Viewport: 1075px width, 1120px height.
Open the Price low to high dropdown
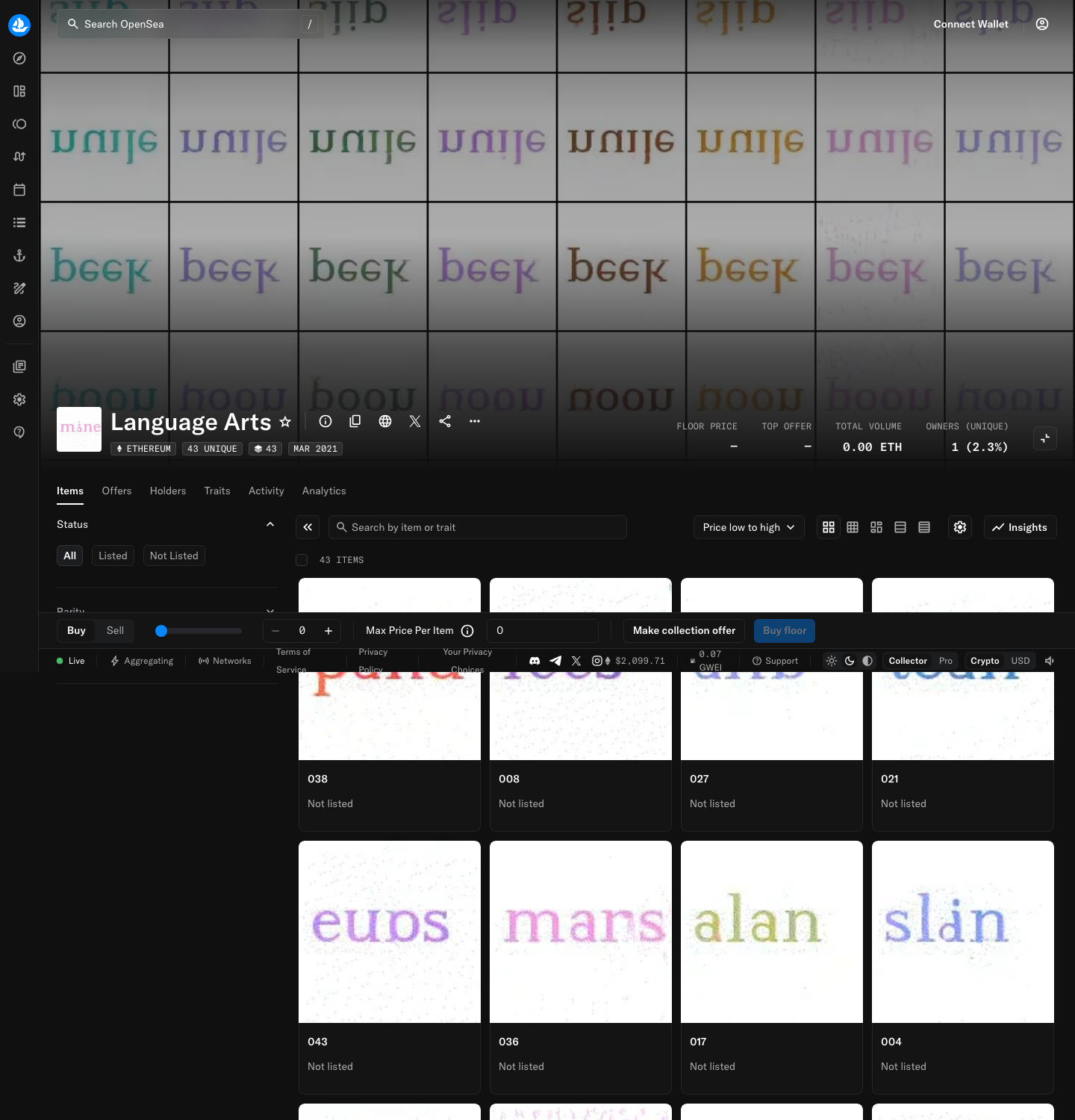coord(749,527)
